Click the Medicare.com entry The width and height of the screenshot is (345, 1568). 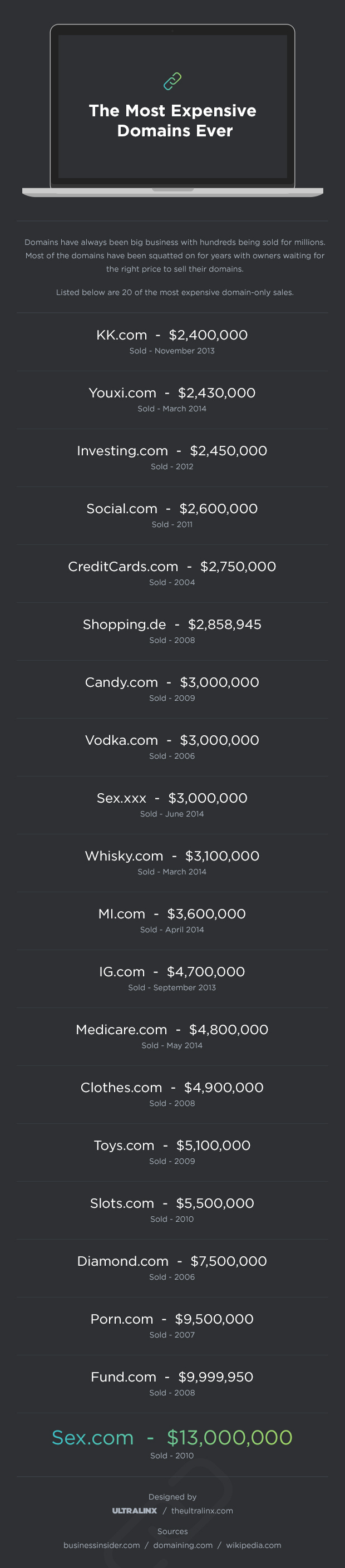pyautogui.click(x=172, y=1029)
